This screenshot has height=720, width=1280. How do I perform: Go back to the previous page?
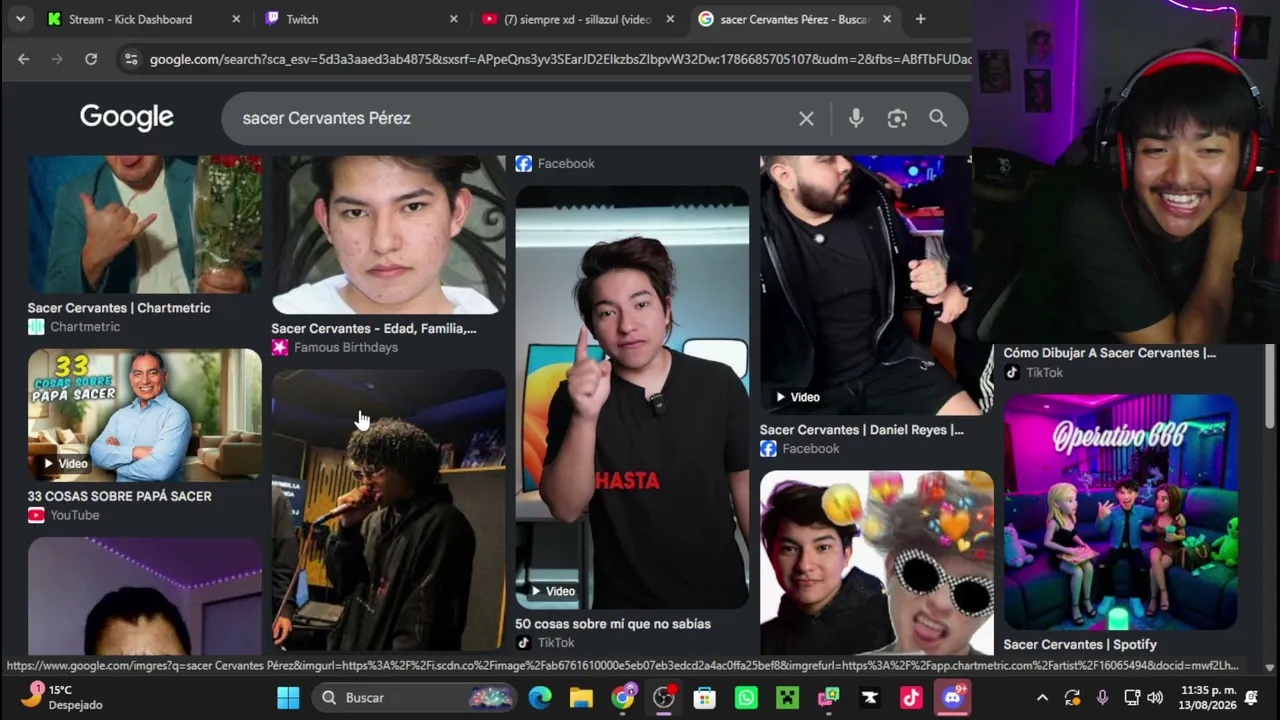pos(23,59)
